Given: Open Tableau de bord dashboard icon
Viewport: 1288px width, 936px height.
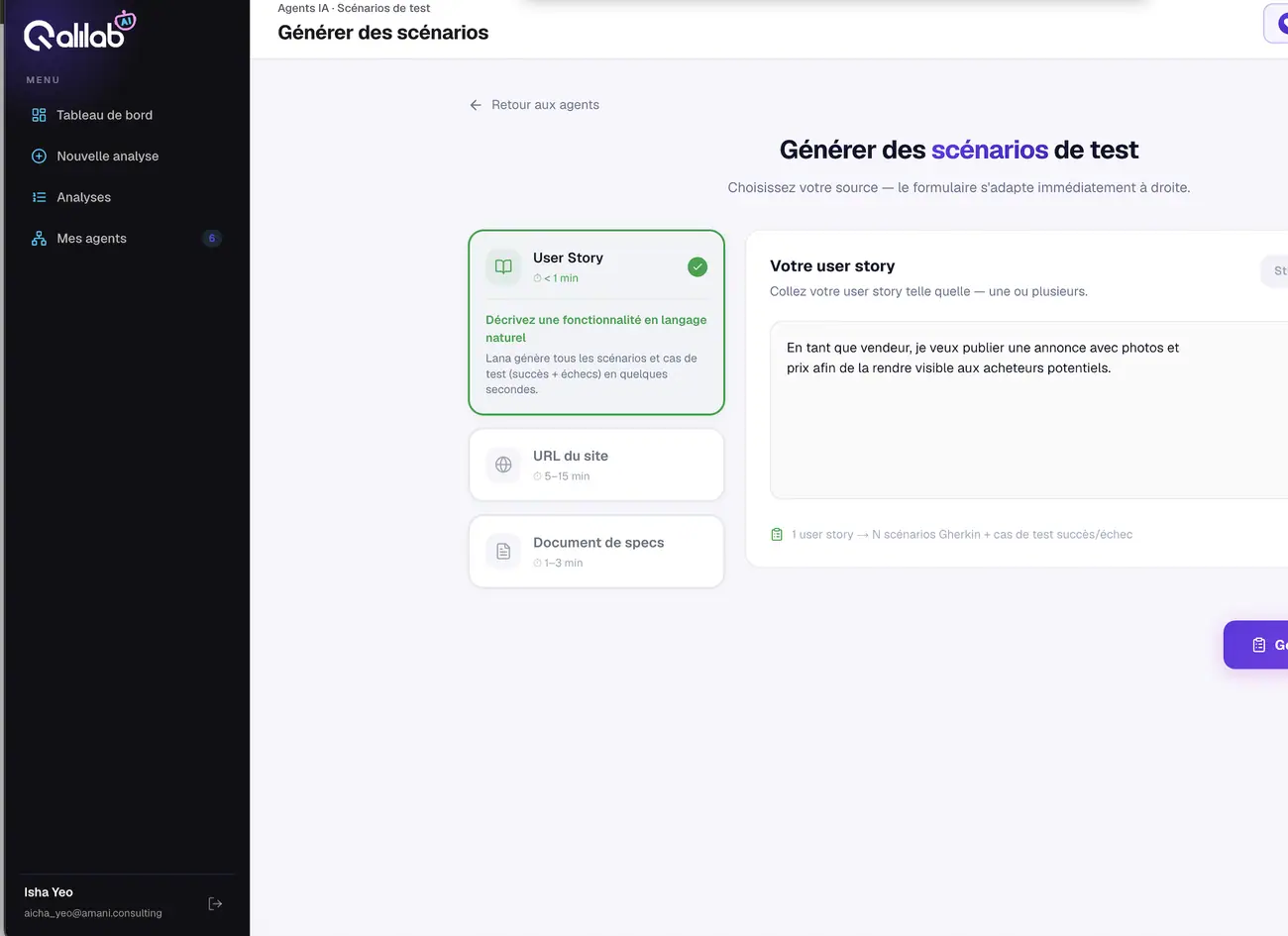Looking at the screenshot, I should 39,115.
